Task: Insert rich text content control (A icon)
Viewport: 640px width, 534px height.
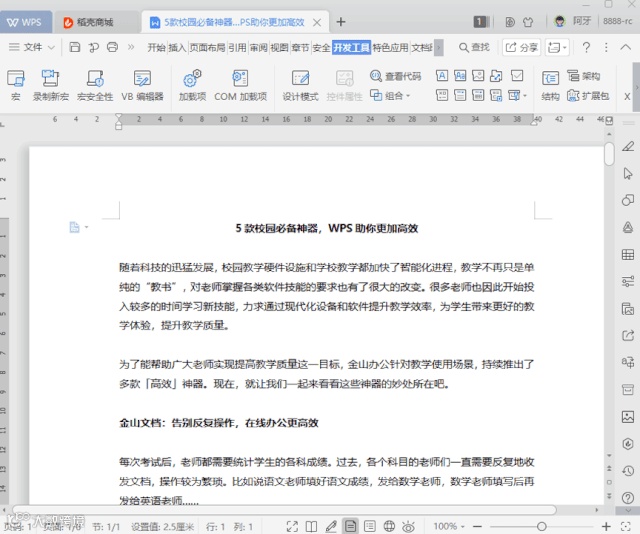Action: click(442, 76)
